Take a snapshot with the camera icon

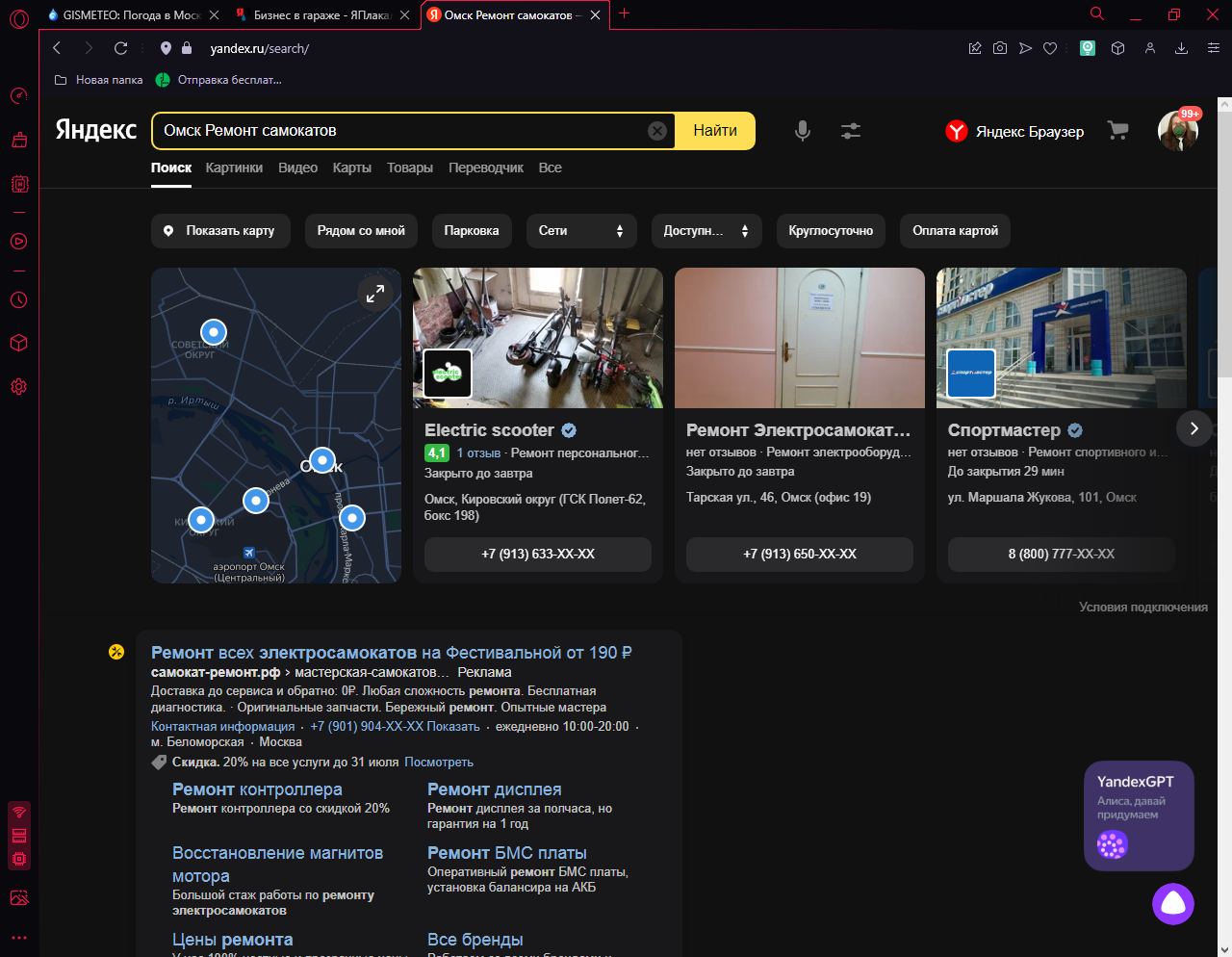click(1000, 48)
